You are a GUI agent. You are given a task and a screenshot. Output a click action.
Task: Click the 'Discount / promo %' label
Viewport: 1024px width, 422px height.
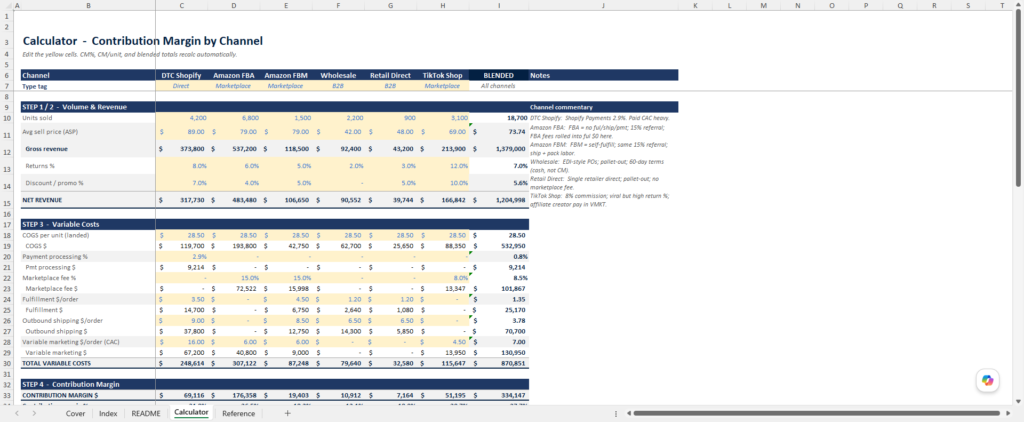click(x=54, y=184)
